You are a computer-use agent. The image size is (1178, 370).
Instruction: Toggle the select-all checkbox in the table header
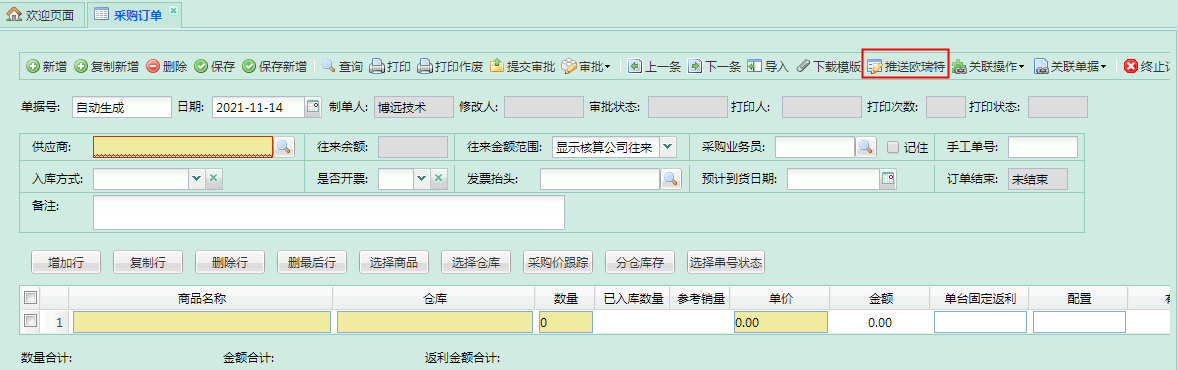click(31, 297)
